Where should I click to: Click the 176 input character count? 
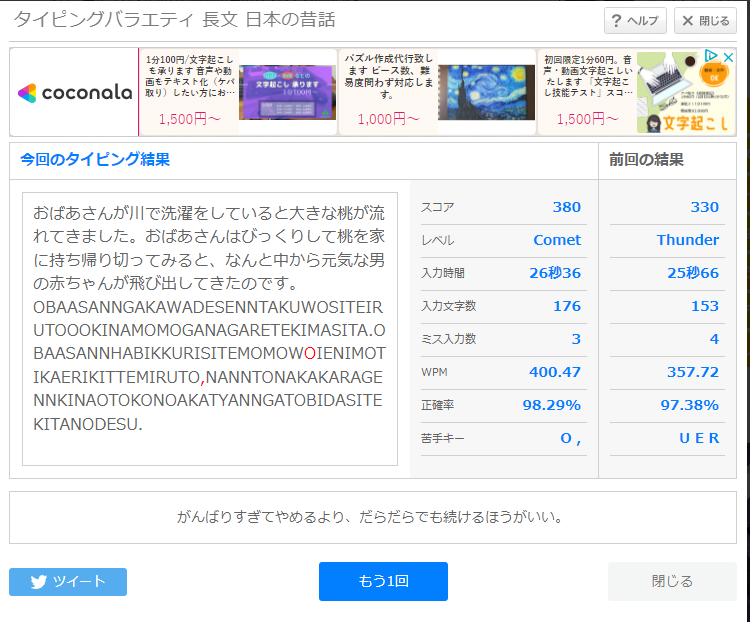[567, 306]
